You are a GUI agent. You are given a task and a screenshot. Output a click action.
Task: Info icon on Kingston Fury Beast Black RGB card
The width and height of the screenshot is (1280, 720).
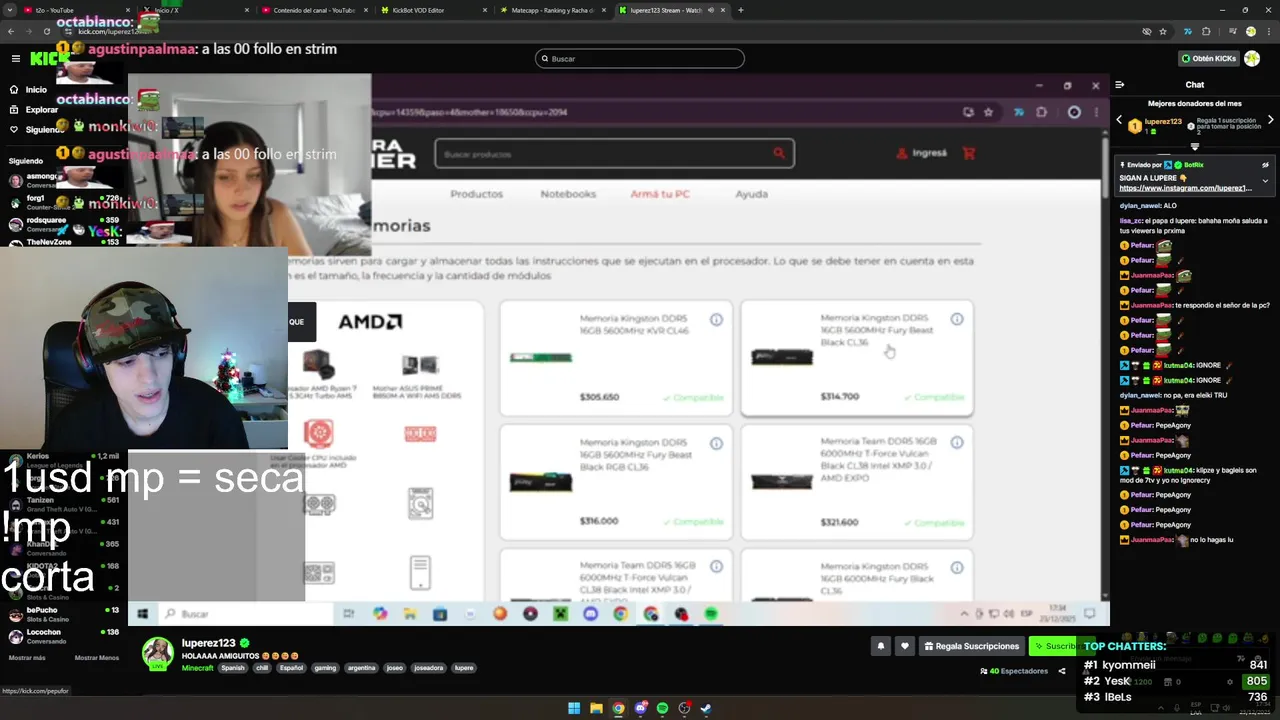click(716, 444)
